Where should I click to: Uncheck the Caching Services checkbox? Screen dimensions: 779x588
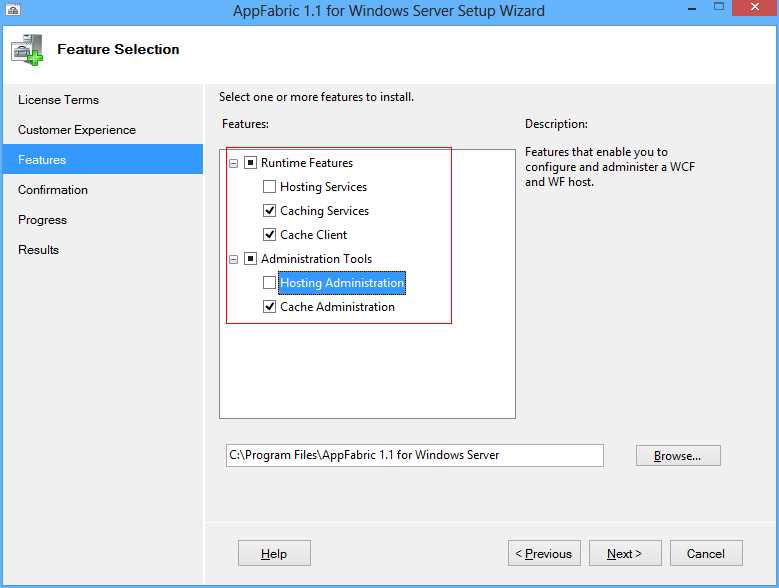(269, 211)
